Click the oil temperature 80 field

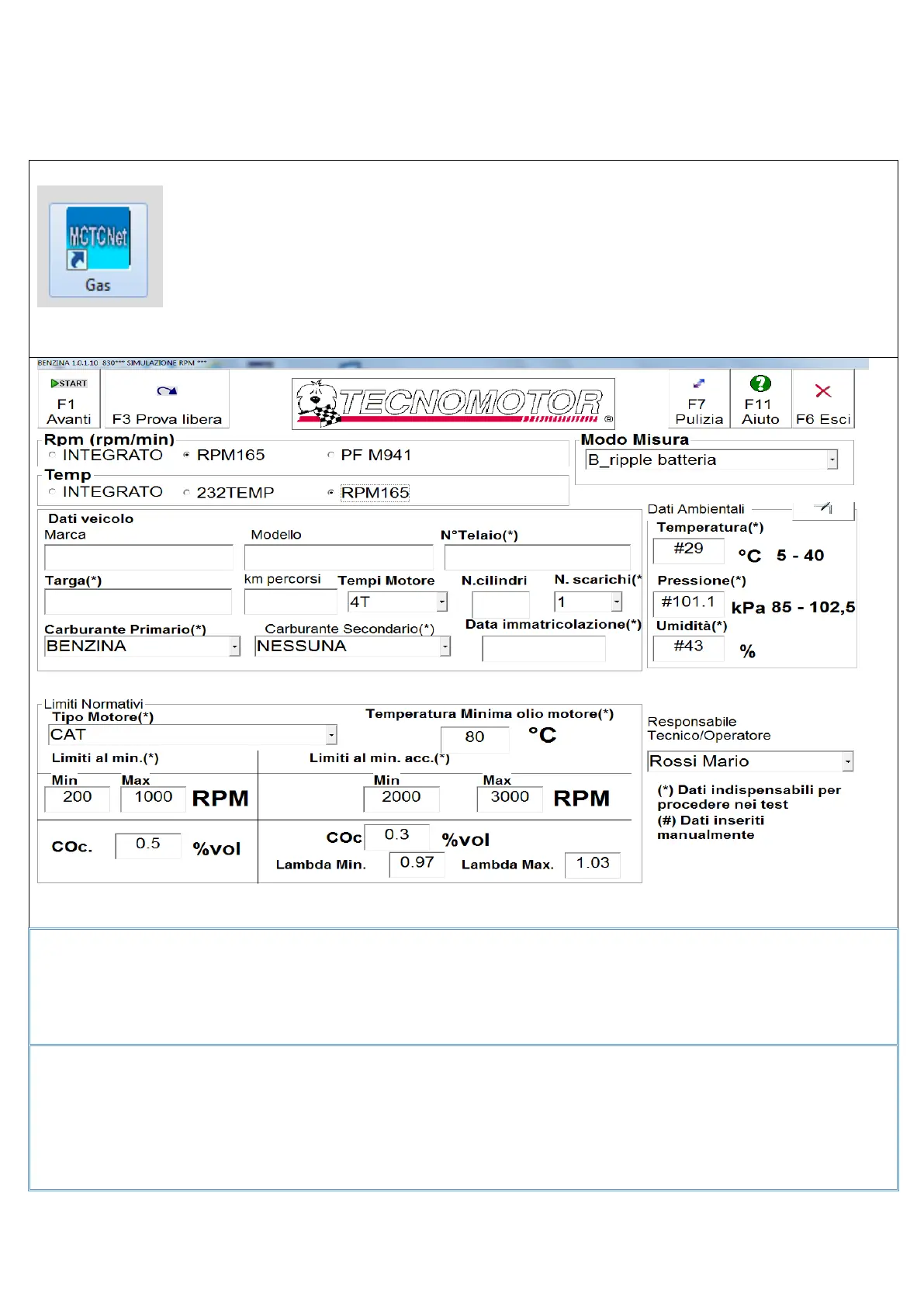[x=475, y=738]
